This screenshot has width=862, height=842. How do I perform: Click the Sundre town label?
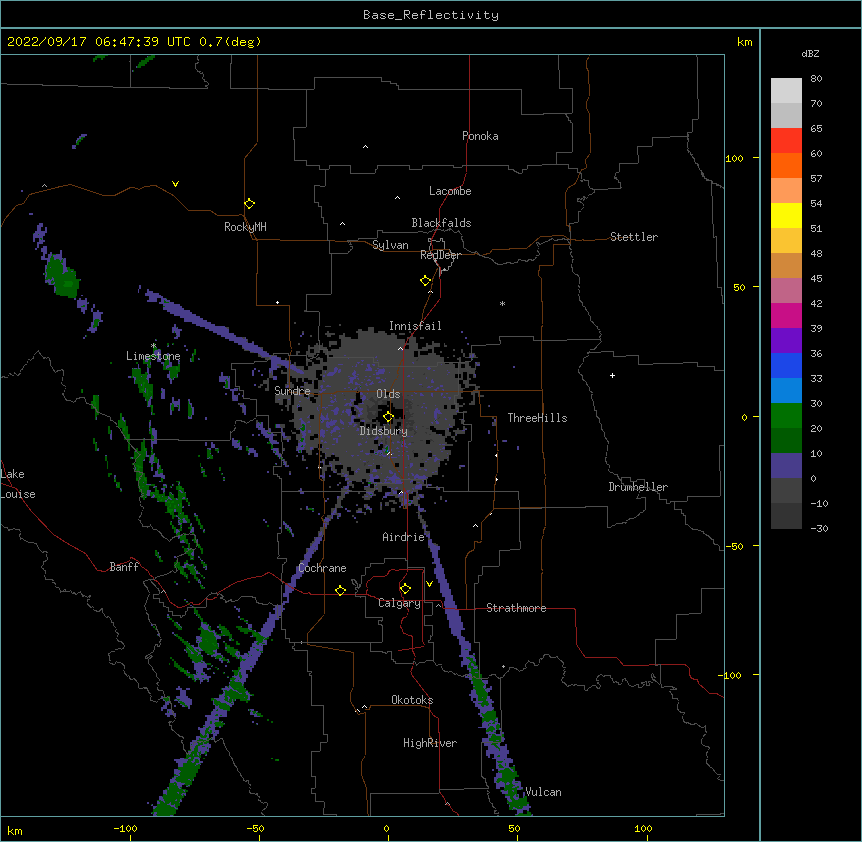(292, 391)
